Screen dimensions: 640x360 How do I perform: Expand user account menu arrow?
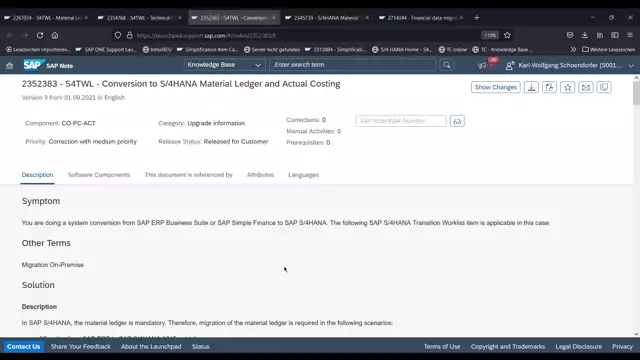pyautogui.click(x=631, y=66)
